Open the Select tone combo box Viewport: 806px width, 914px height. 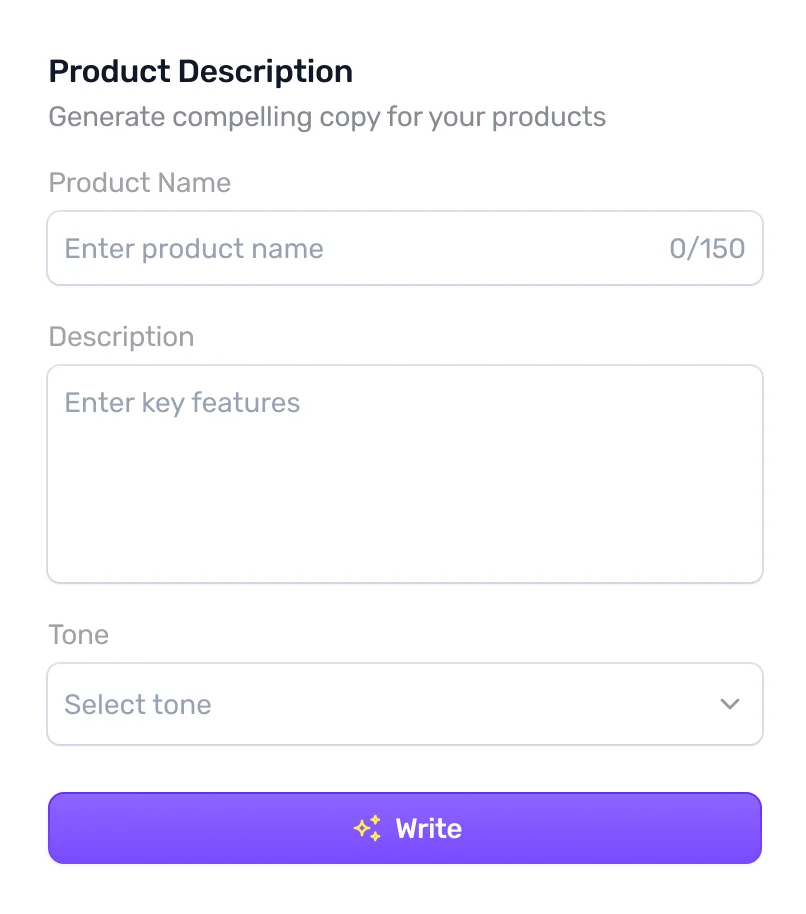click(x=404, y=704)
